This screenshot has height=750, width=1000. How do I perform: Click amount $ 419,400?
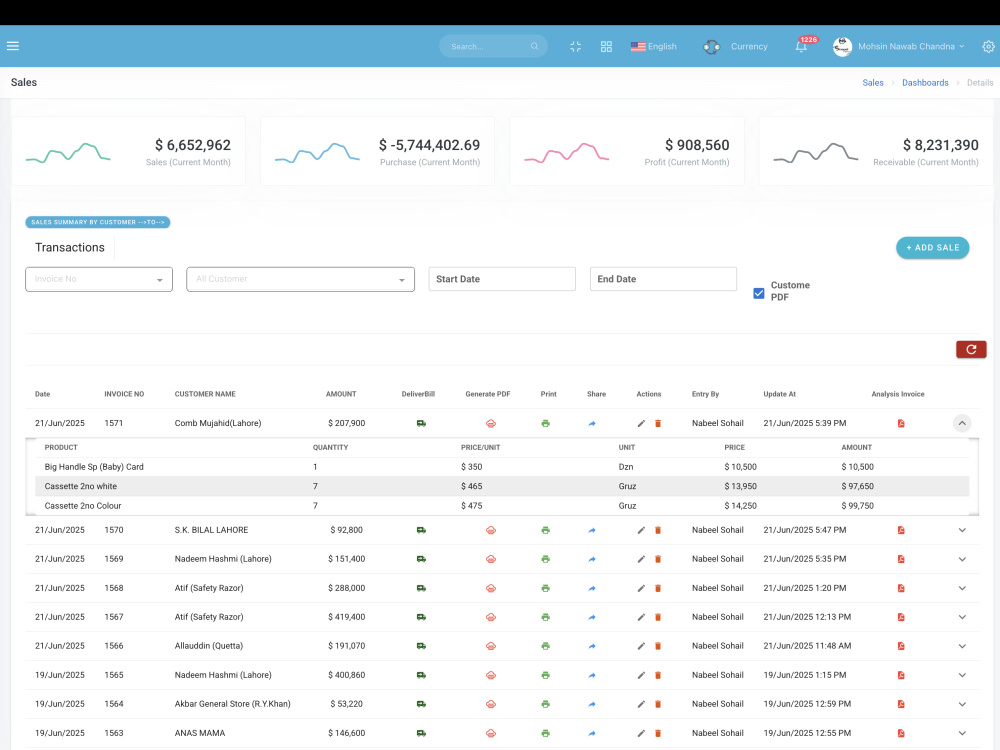pos(346,617)
